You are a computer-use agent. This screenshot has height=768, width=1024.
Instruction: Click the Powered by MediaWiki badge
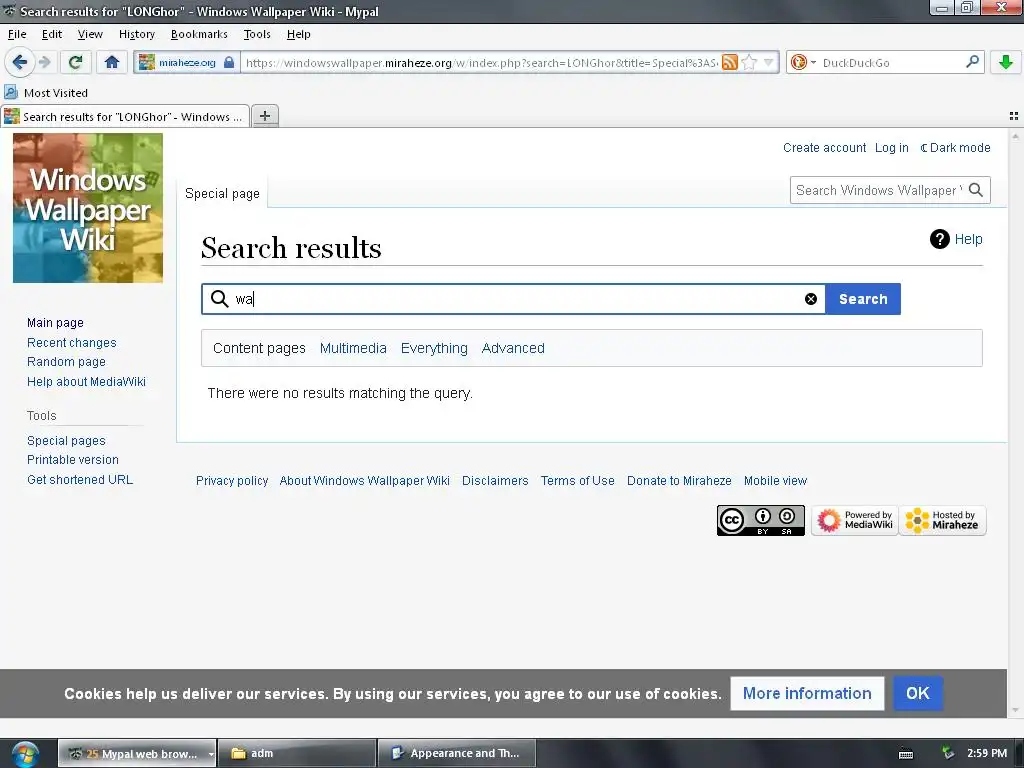(854, 520)
